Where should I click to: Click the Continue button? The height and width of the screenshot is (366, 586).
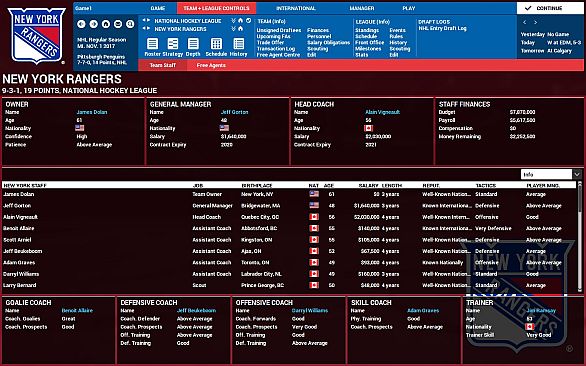point(551,8)
